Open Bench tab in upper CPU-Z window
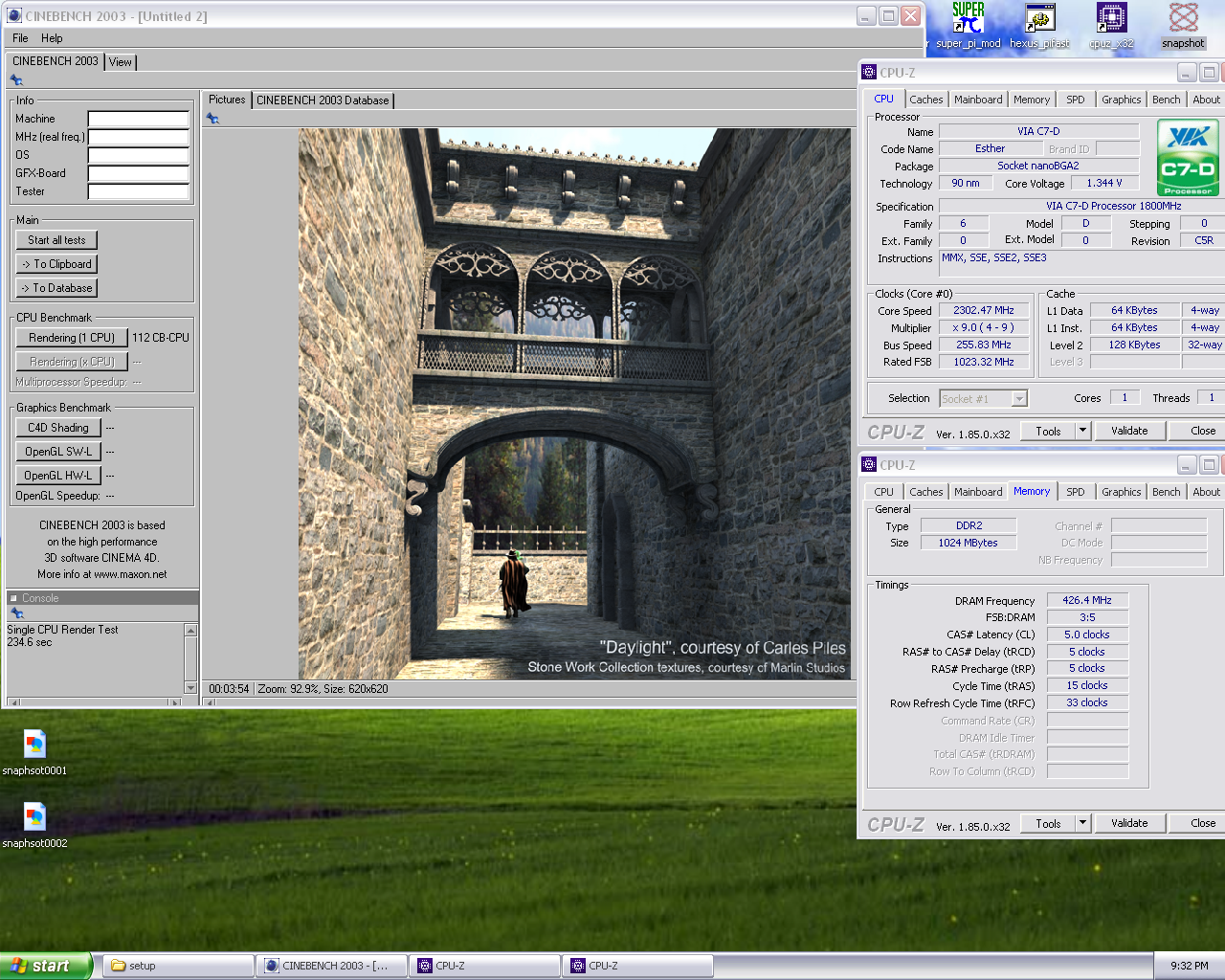 (1167, 100)
